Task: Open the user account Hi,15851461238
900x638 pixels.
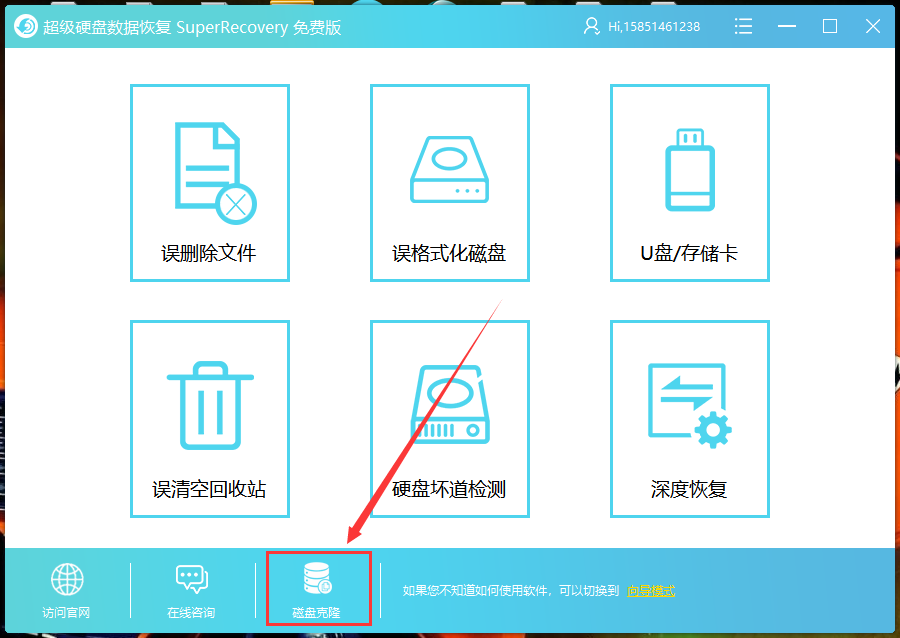Action: click(x=642, y=26)
